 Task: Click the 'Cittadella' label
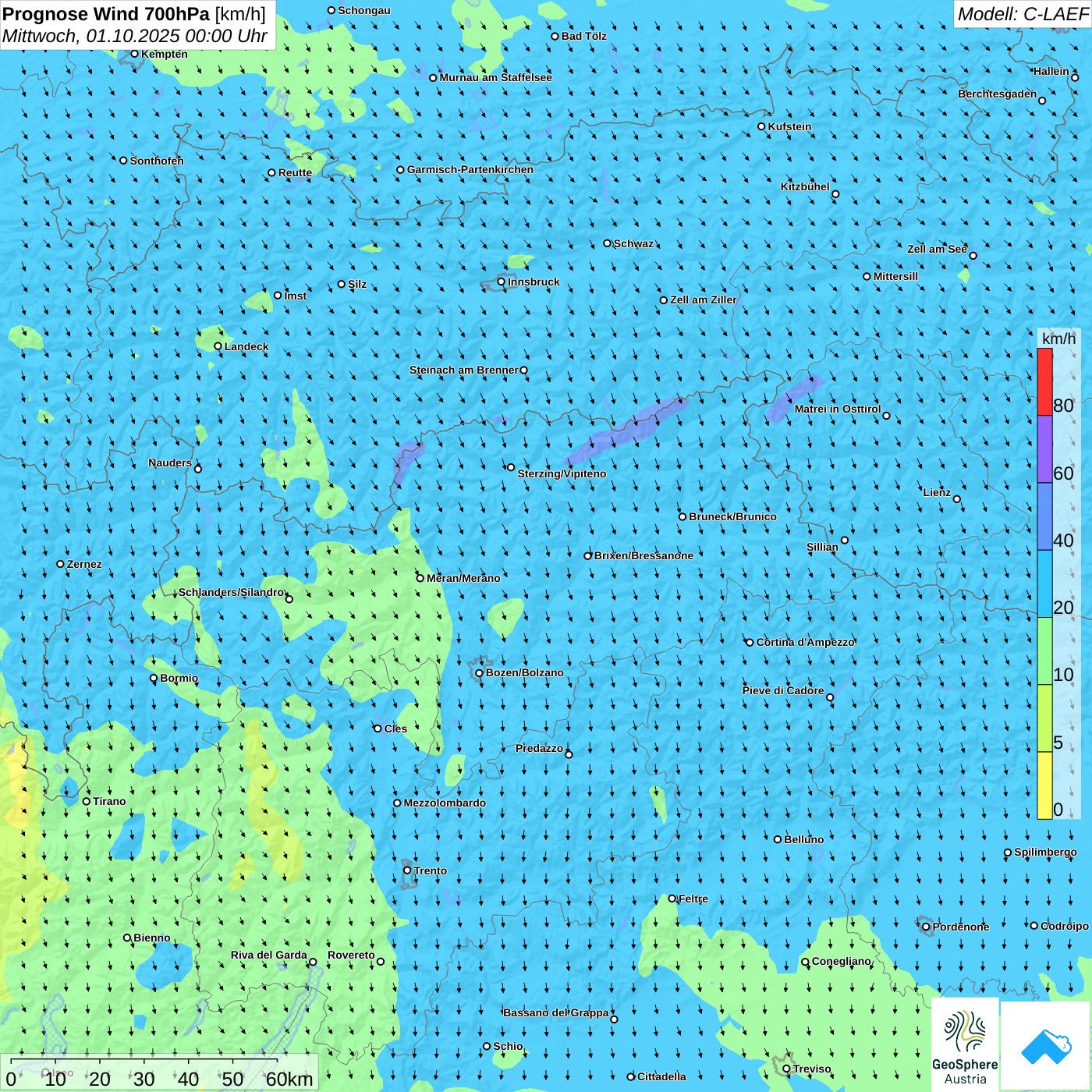(661, 1076)
